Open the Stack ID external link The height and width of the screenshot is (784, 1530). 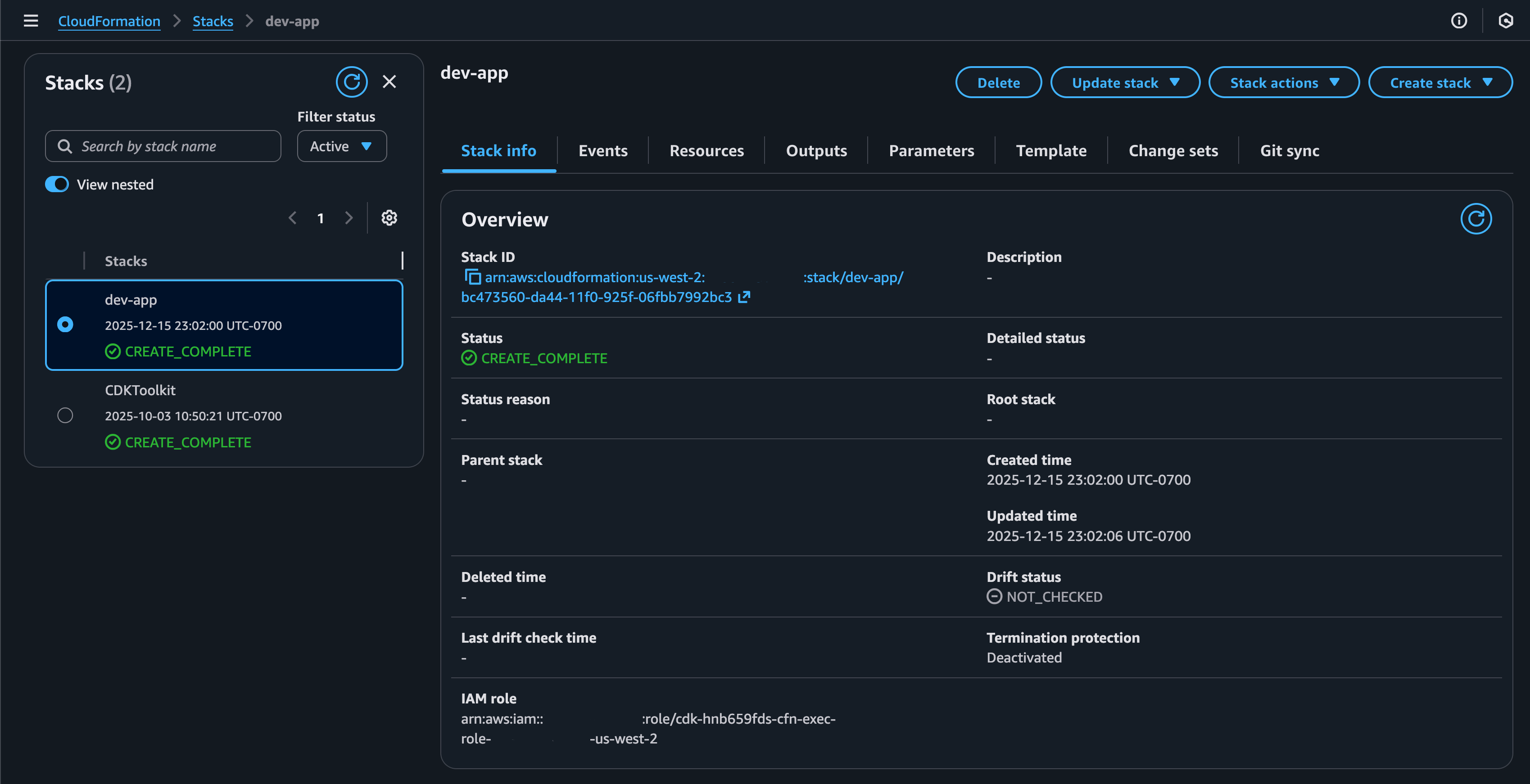[744, 297]
